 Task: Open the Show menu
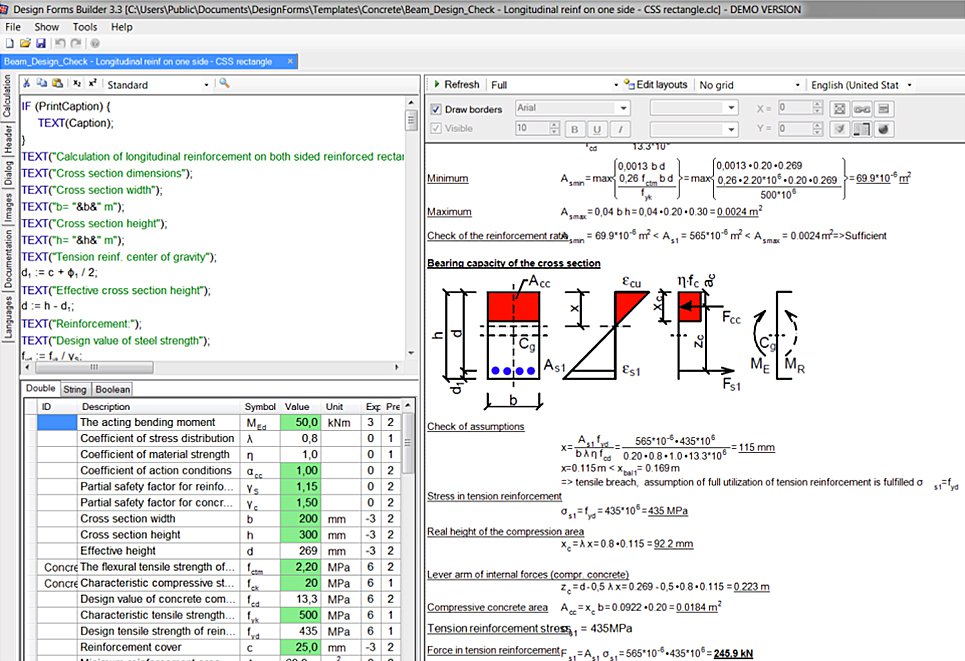click(x=47, y=27)
